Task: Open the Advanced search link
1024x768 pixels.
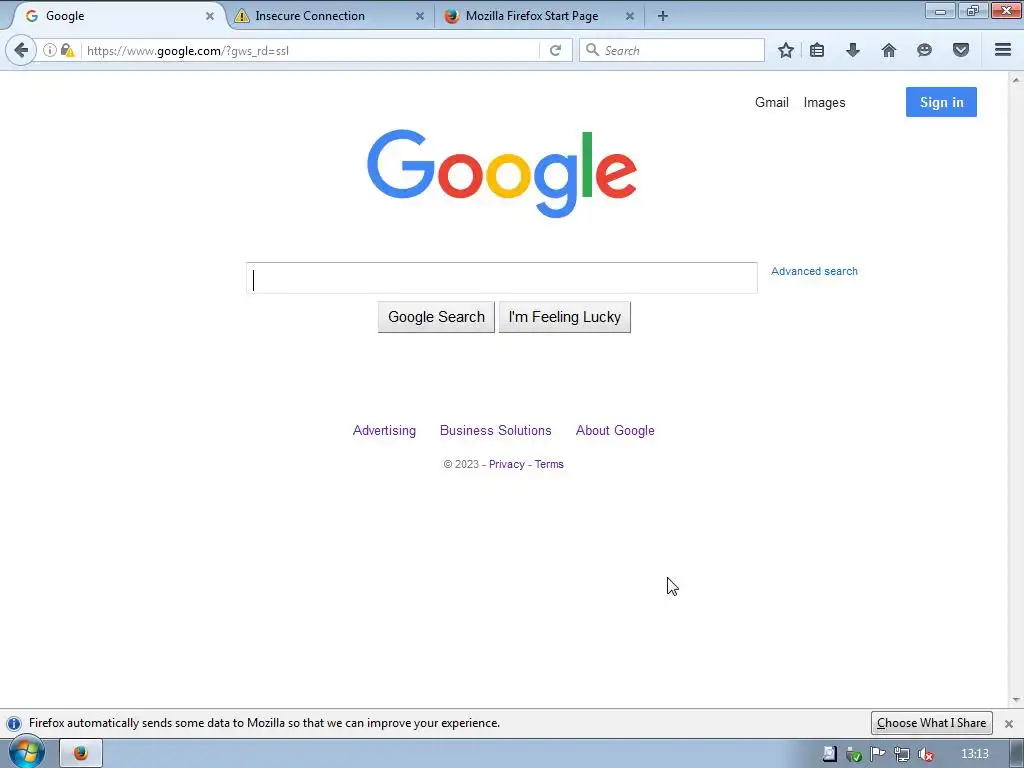Action: [814, 271]
